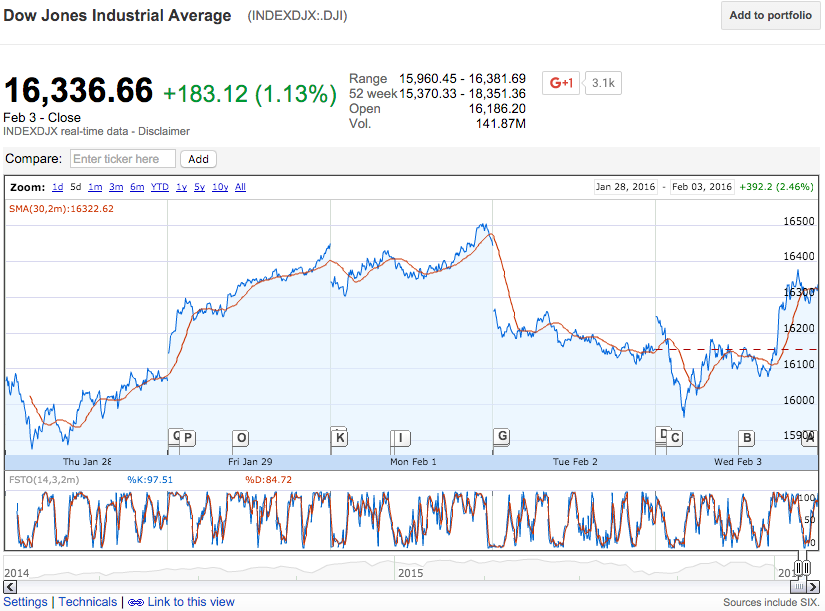Set chart zoom to 6m
This screenshot has height=611, width=825.
137,187
